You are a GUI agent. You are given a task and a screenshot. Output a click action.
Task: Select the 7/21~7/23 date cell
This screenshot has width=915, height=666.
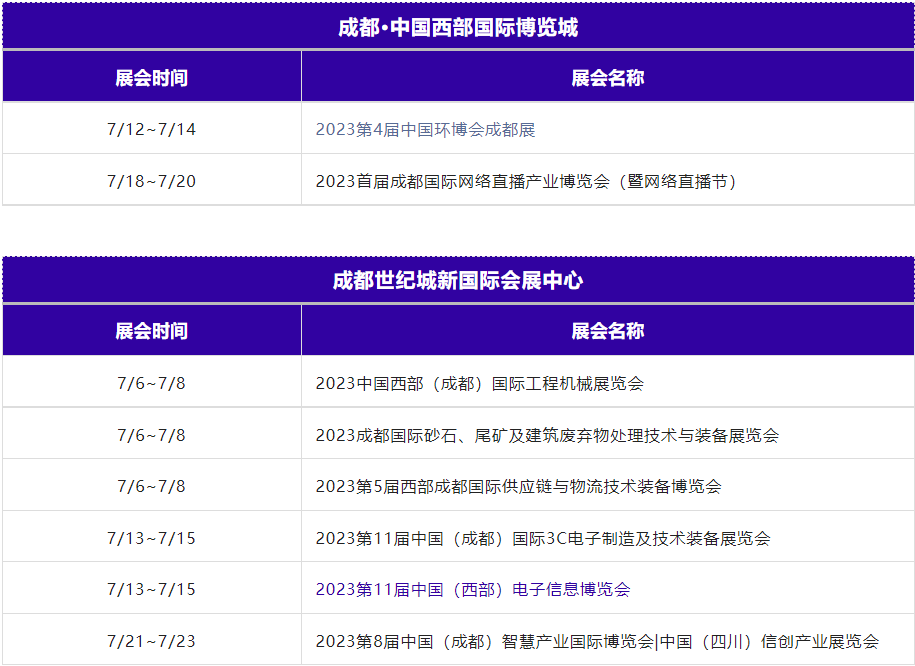tap(151, 641)
